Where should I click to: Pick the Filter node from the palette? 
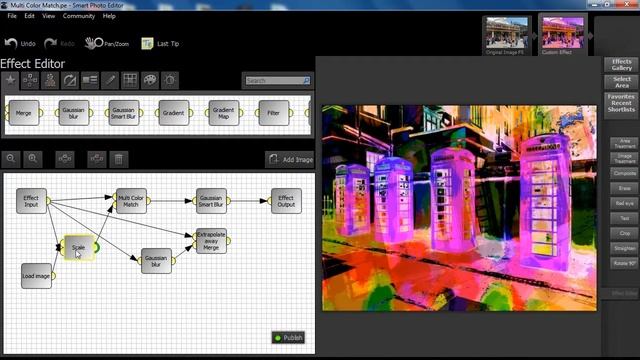coord(274,113)
